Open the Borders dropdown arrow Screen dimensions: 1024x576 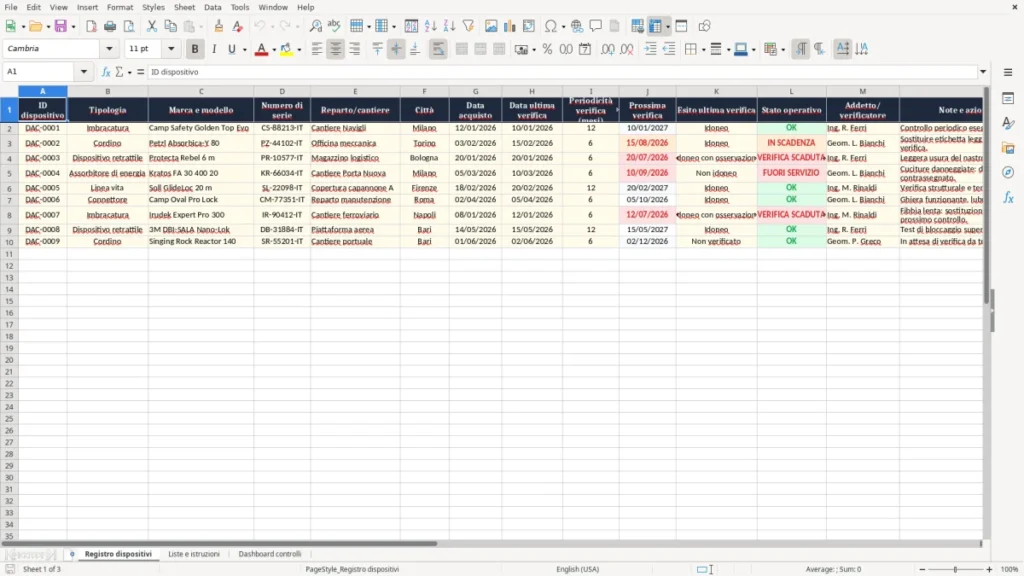pos(703,50)
